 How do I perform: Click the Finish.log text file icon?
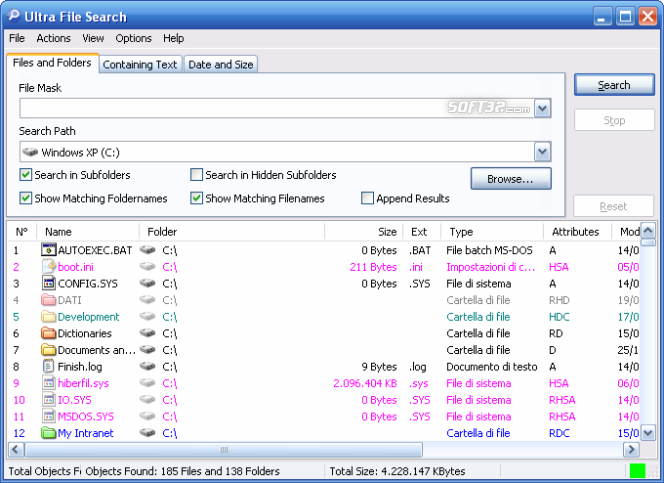(x=49, y=366)
